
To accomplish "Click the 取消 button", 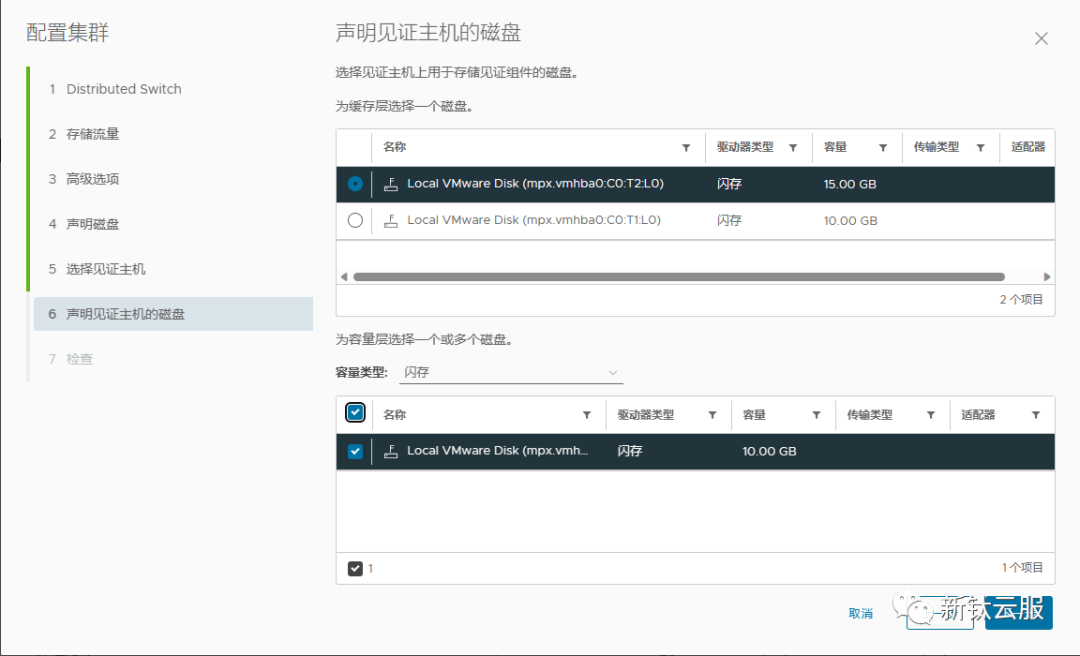I will point(860,614).
